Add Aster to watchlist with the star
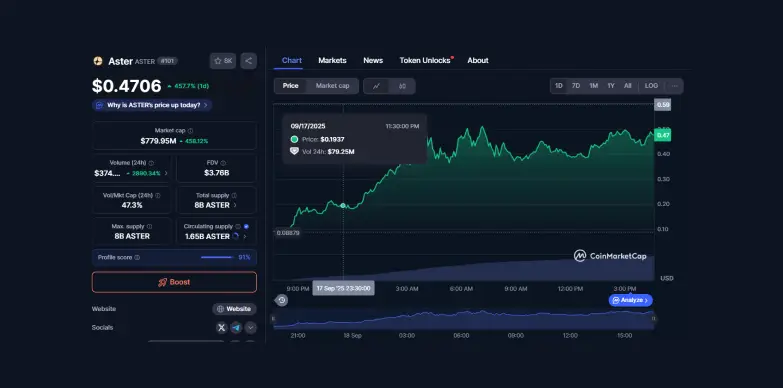 click(223, 61)
